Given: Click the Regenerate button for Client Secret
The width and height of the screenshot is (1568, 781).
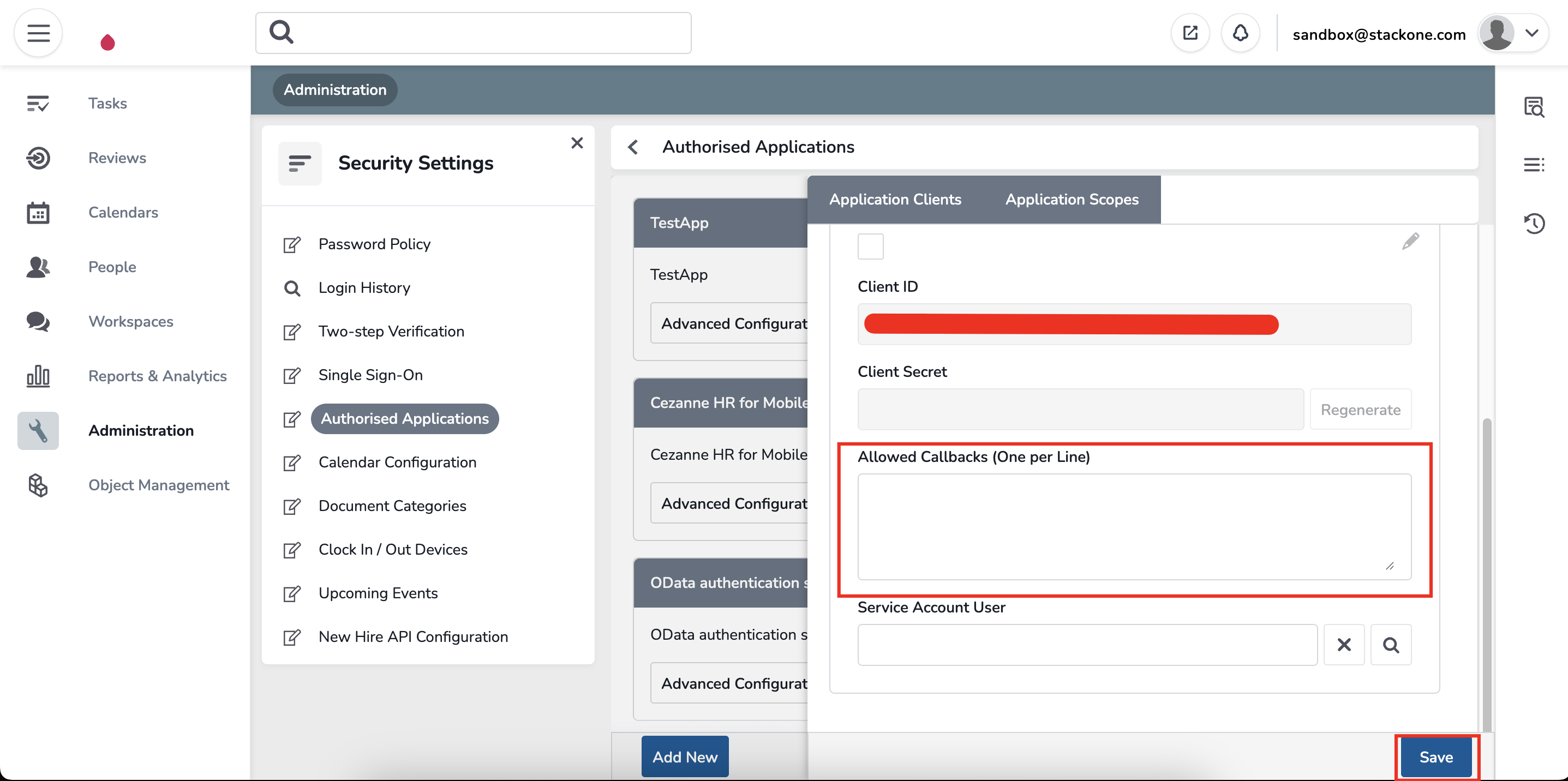Looking at the screenshot, I should click(1362, 410).
